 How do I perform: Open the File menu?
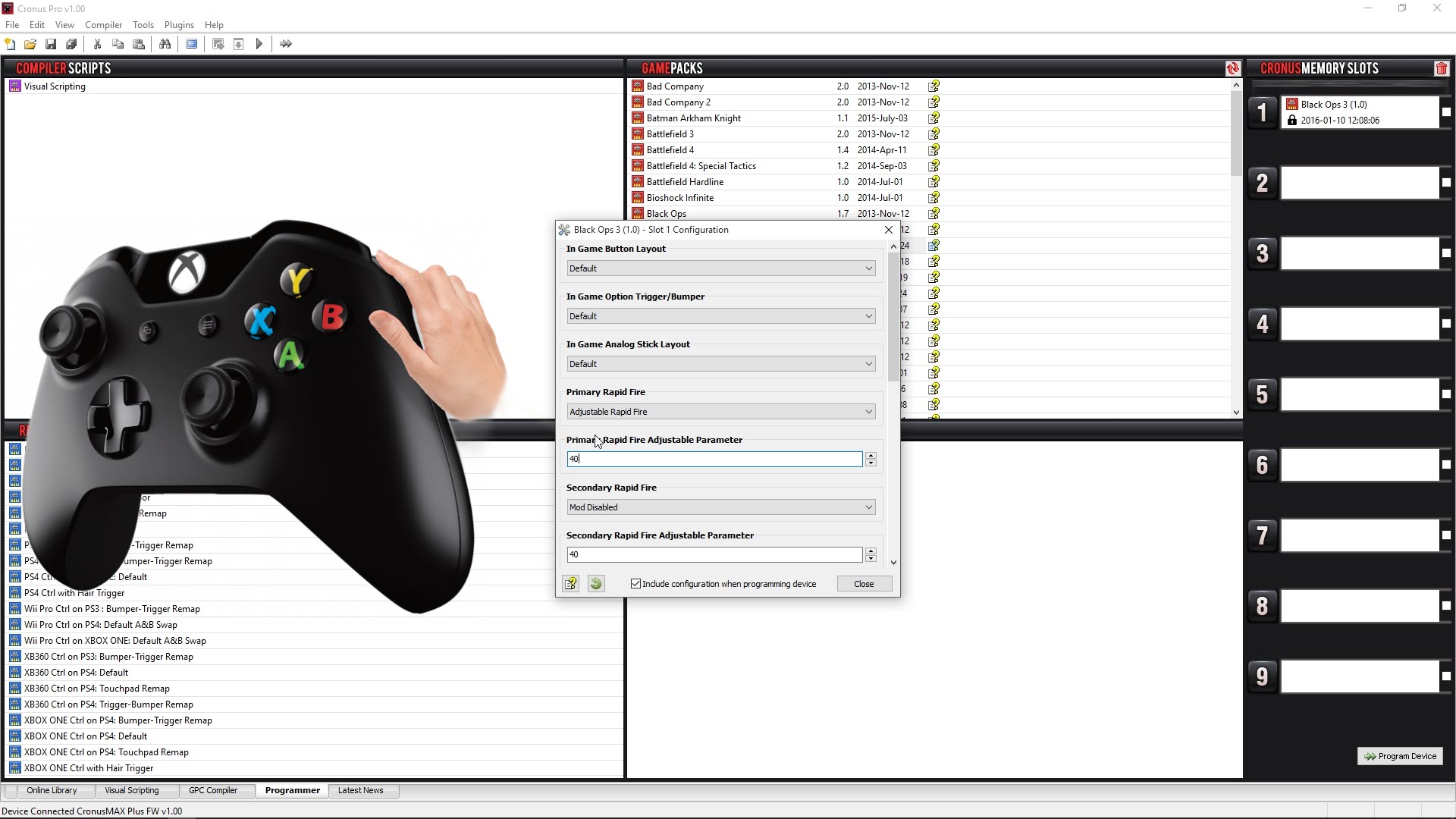click(12, 25)
